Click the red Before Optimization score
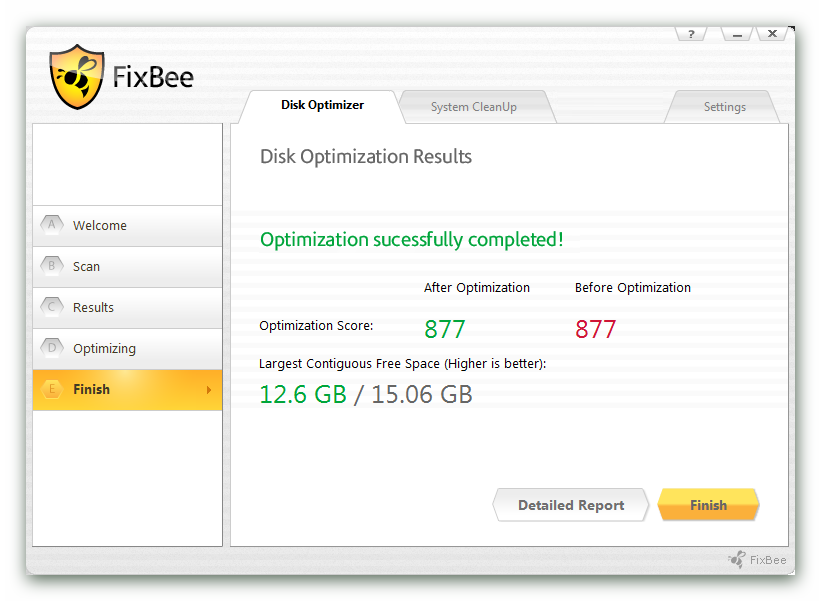 (596, 329)
